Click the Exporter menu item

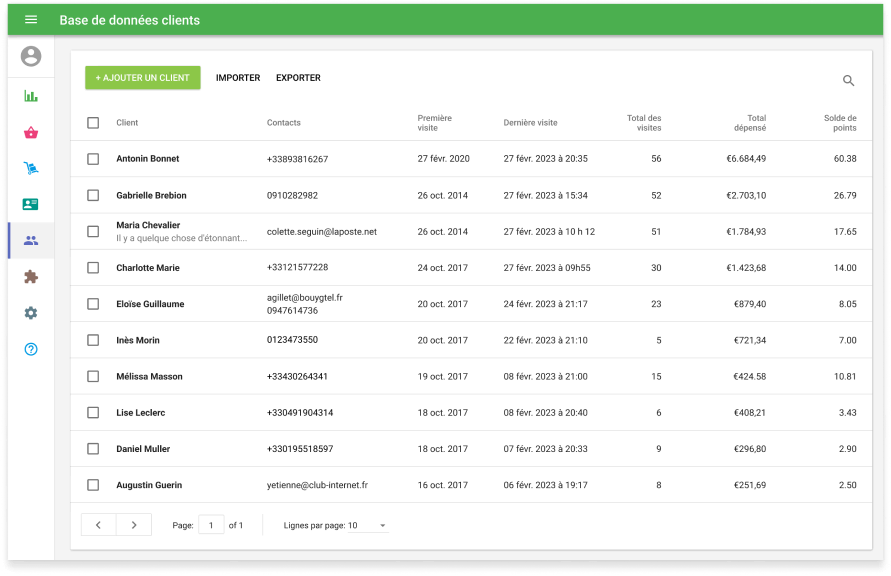[298, 78]
